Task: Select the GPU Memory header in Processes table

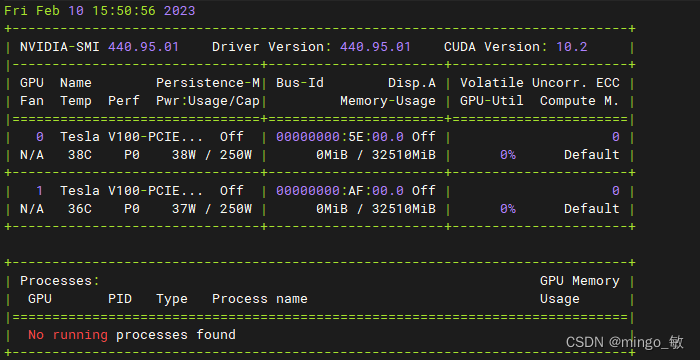Action: click(579, 281)
